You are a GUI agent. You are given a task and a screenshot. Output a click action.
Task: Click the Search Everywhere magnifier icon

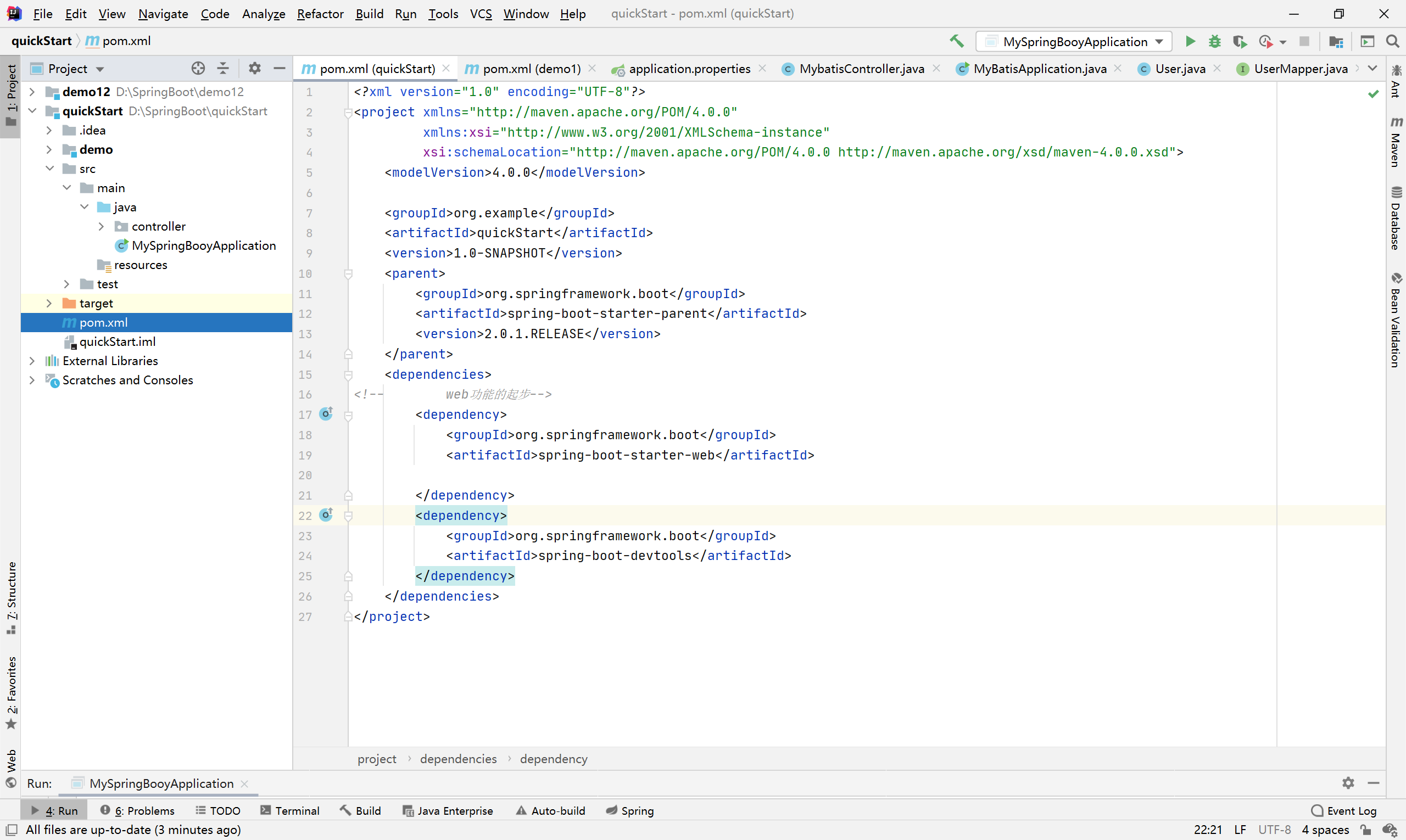click(x=1392, y=41)
